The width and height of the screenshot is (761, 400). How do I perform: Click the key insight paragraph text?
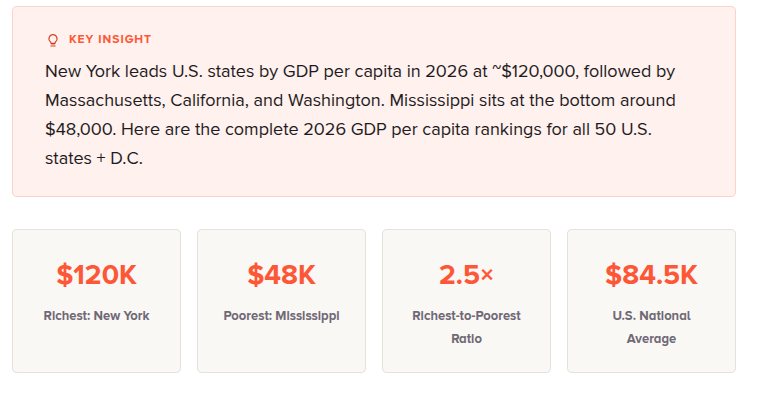click(x=360, y=115)
